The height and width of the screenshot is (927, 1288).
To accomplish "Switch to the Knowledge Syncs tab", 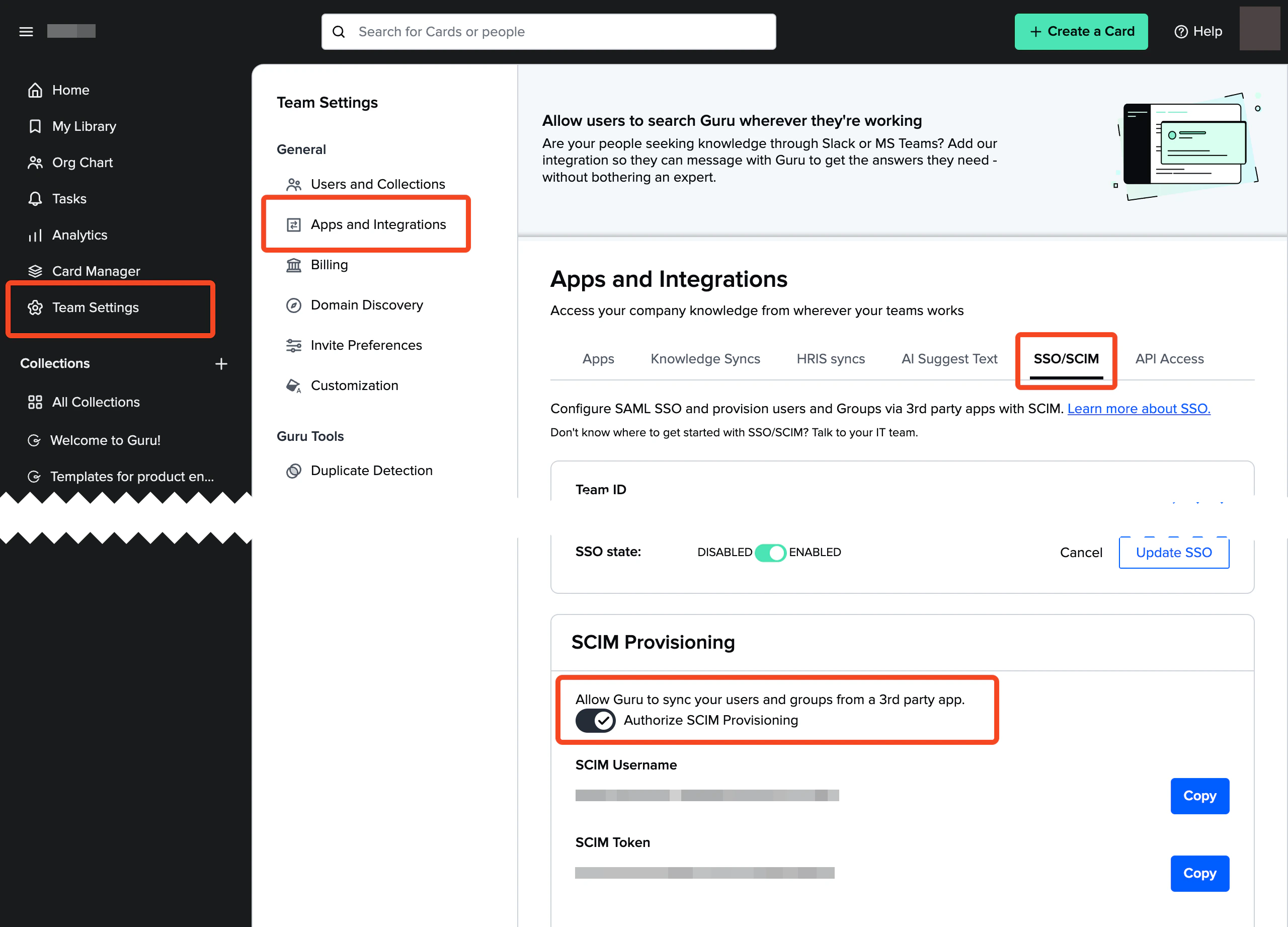I will (705, 359).
